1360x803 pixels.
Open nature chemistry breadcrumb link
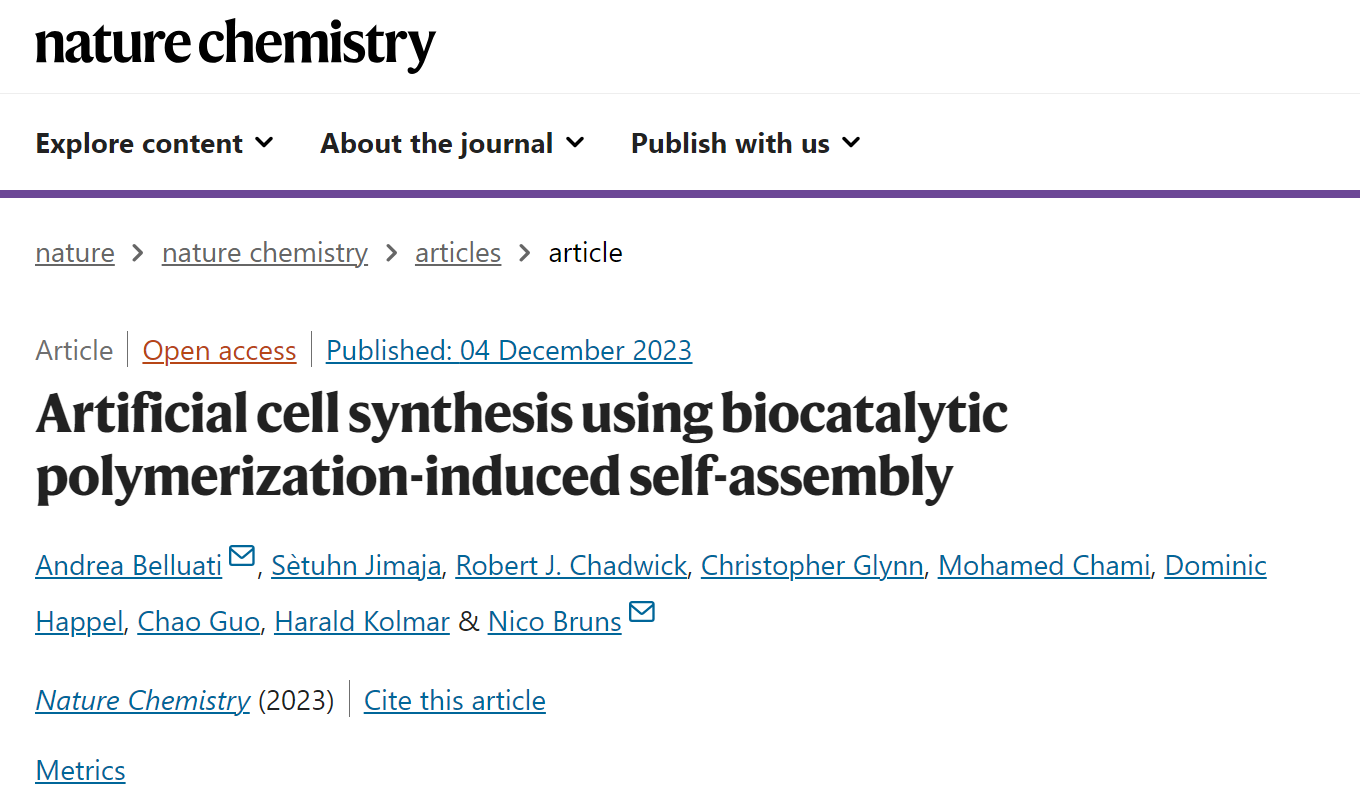[x=265, y=253]
